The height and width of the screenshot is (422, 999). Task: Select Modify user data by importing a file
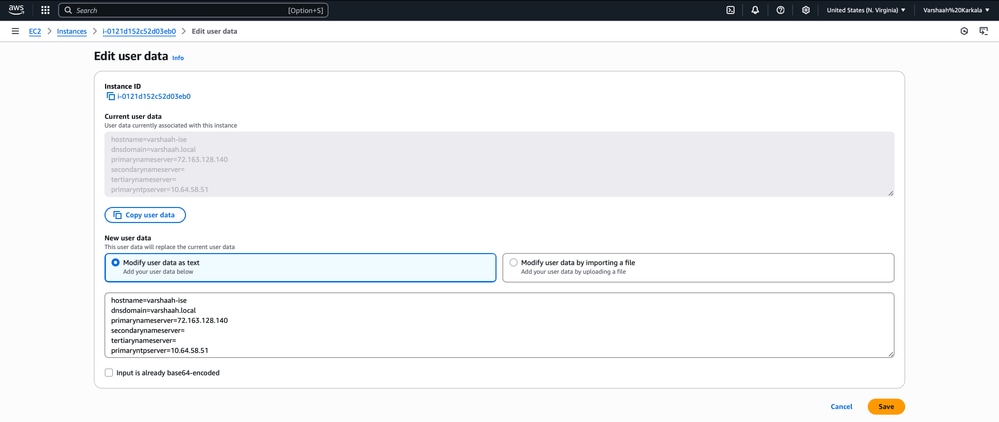698,267
